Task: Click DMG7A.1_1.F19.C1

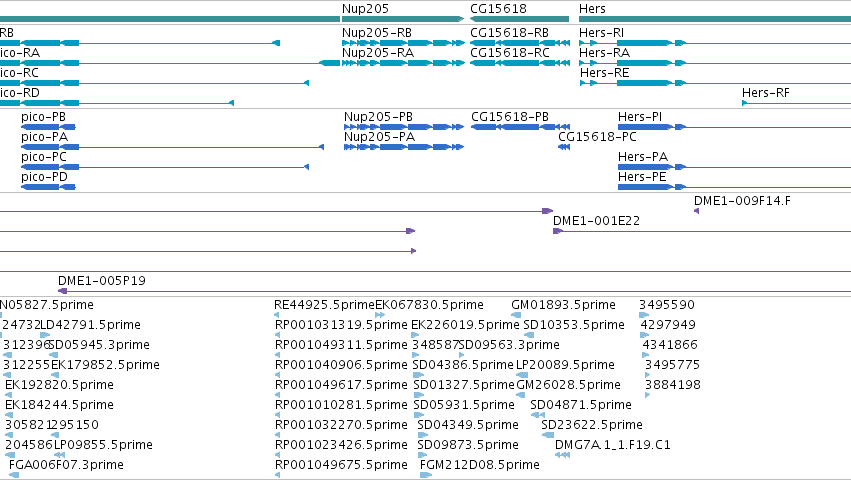Action: point(613,445)
